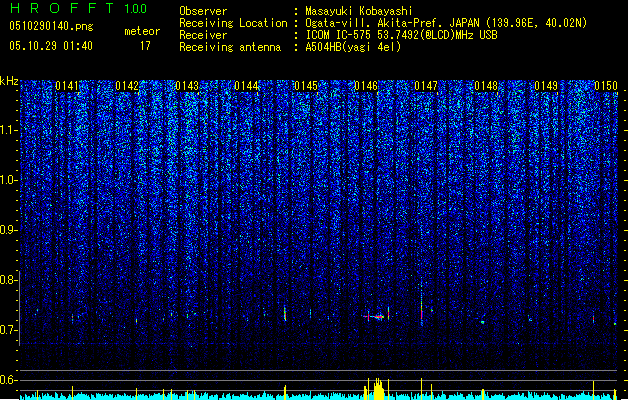
Task: Click the 0147 time marker
Action: 426,86
